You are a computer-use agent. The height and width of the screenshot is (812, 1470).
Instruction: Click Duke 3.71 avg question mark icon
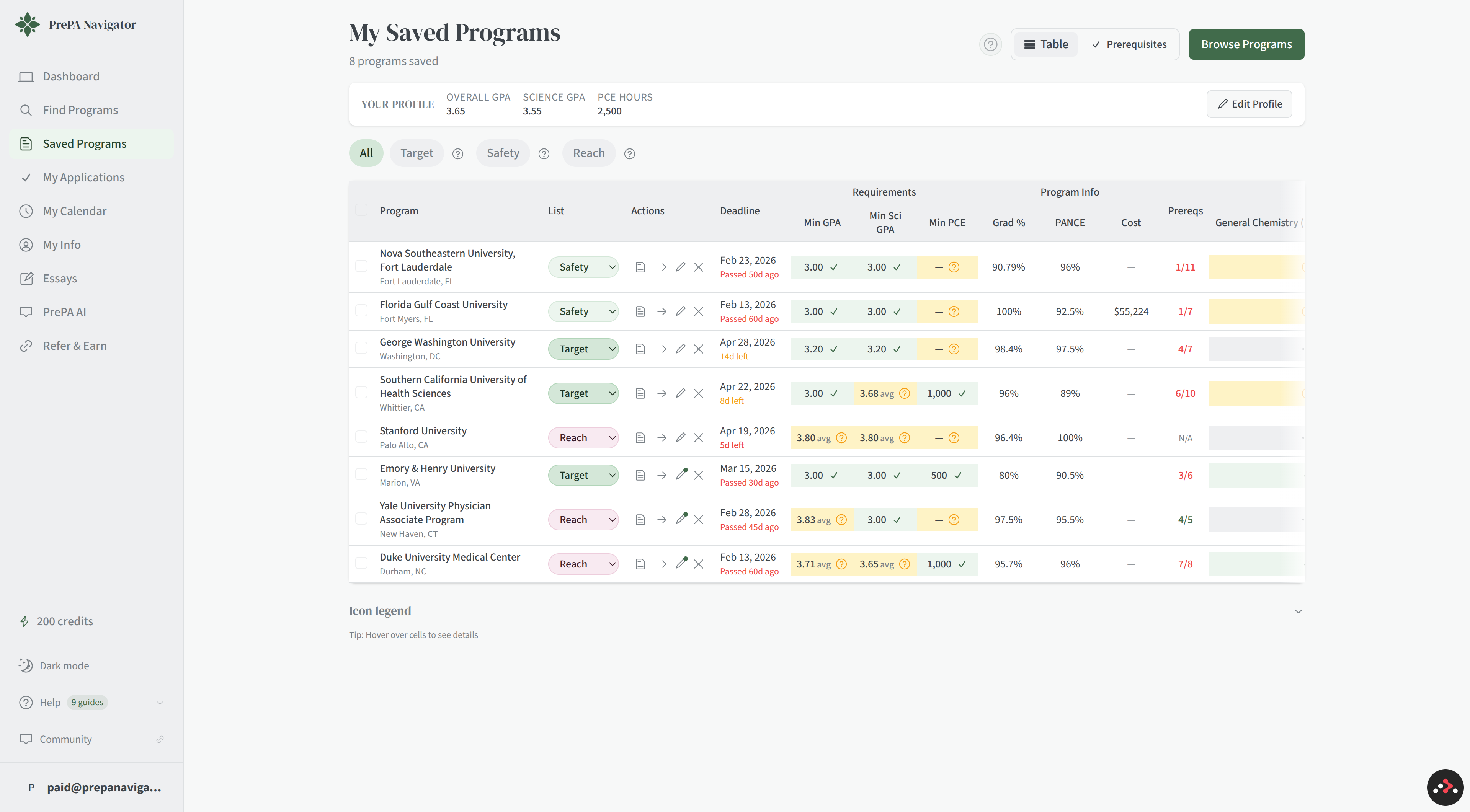(841, 564)
